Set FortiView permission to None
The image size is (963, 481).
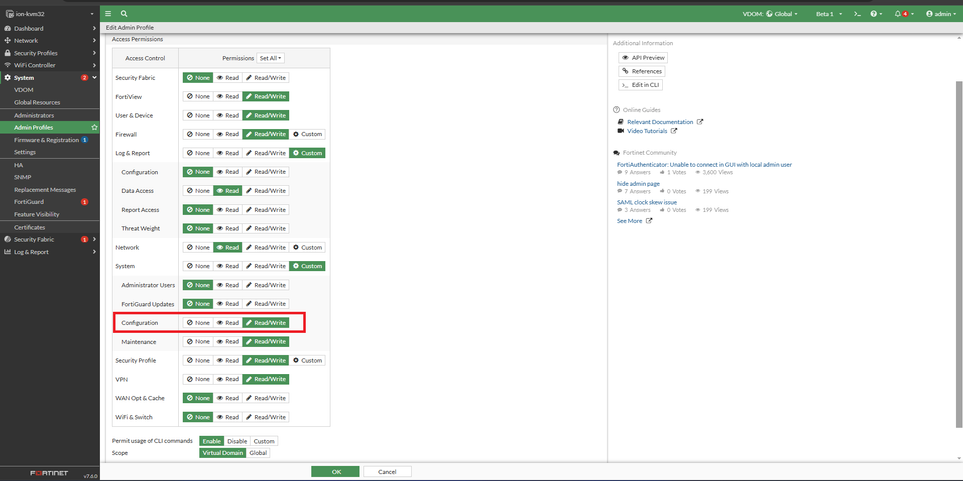click(198, 96)
